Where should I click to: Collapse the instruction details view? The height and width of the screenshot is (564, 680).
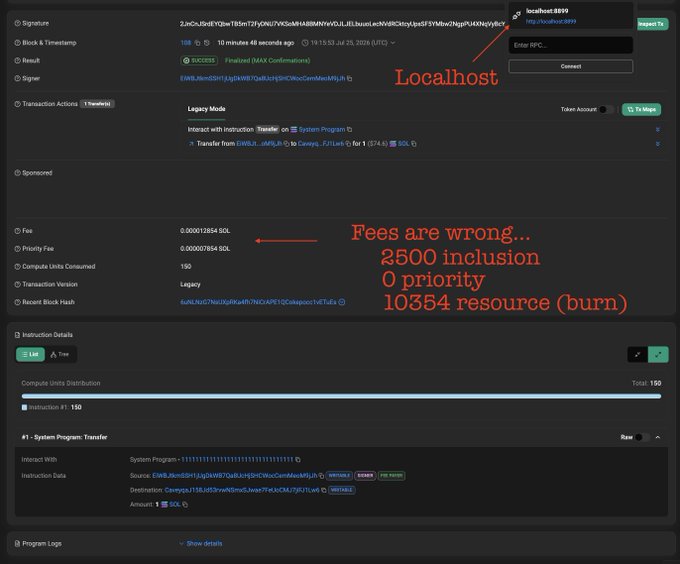[638, 355]
